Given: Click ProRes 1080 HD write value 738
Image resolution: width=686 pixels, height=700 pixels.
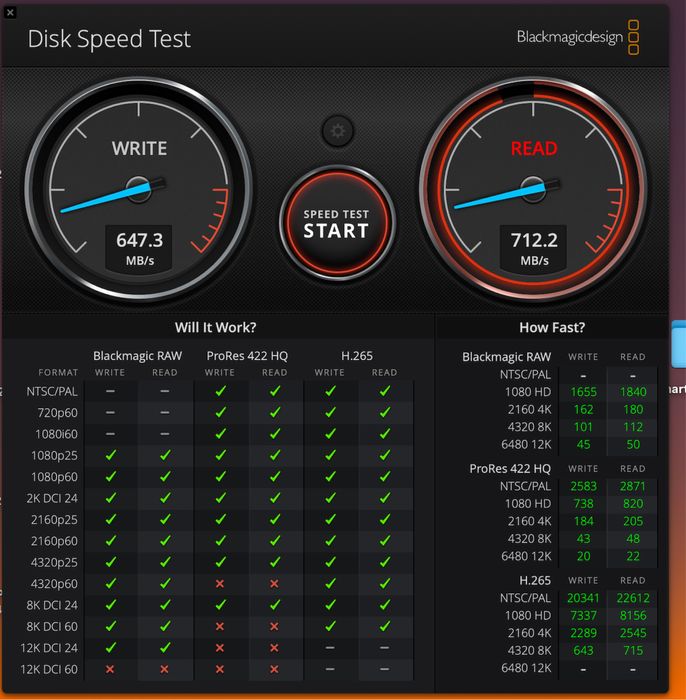Looking at the screenshot, I should pos(583,504).
